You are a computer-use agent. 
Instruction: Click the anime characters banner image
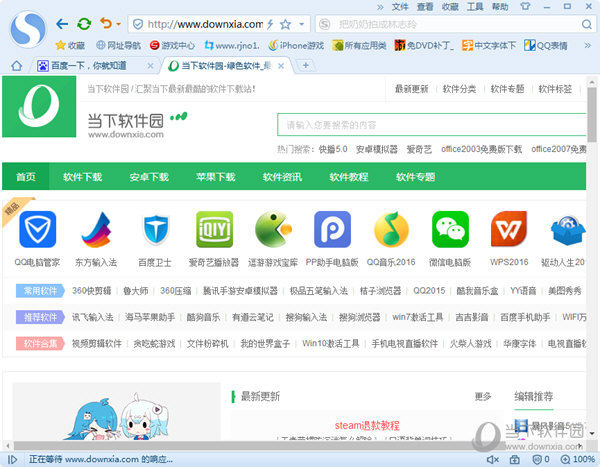pyautogui.click(x=117, y=411)
